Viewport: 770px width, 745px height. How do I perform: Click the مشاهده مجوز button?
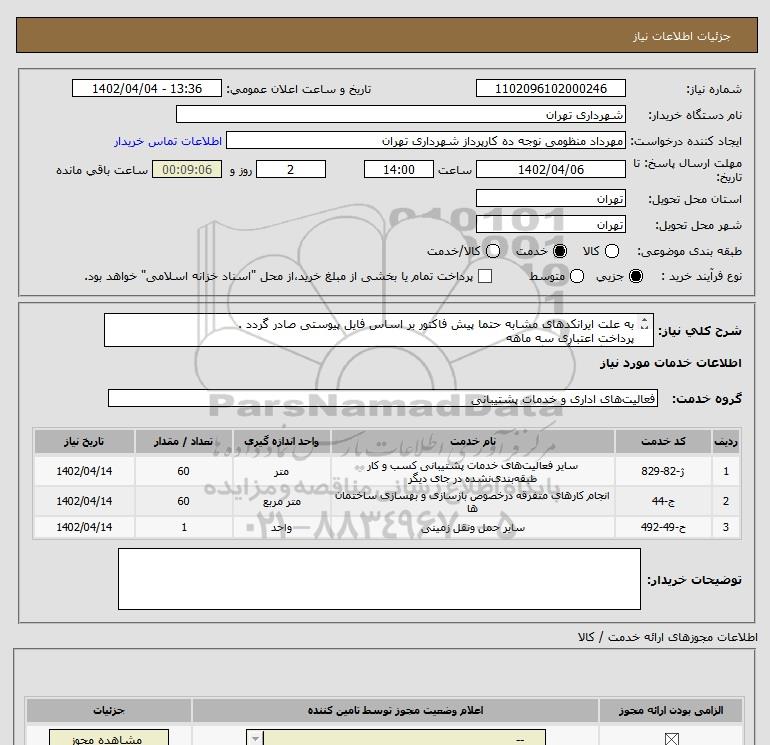tap(109, 738)
